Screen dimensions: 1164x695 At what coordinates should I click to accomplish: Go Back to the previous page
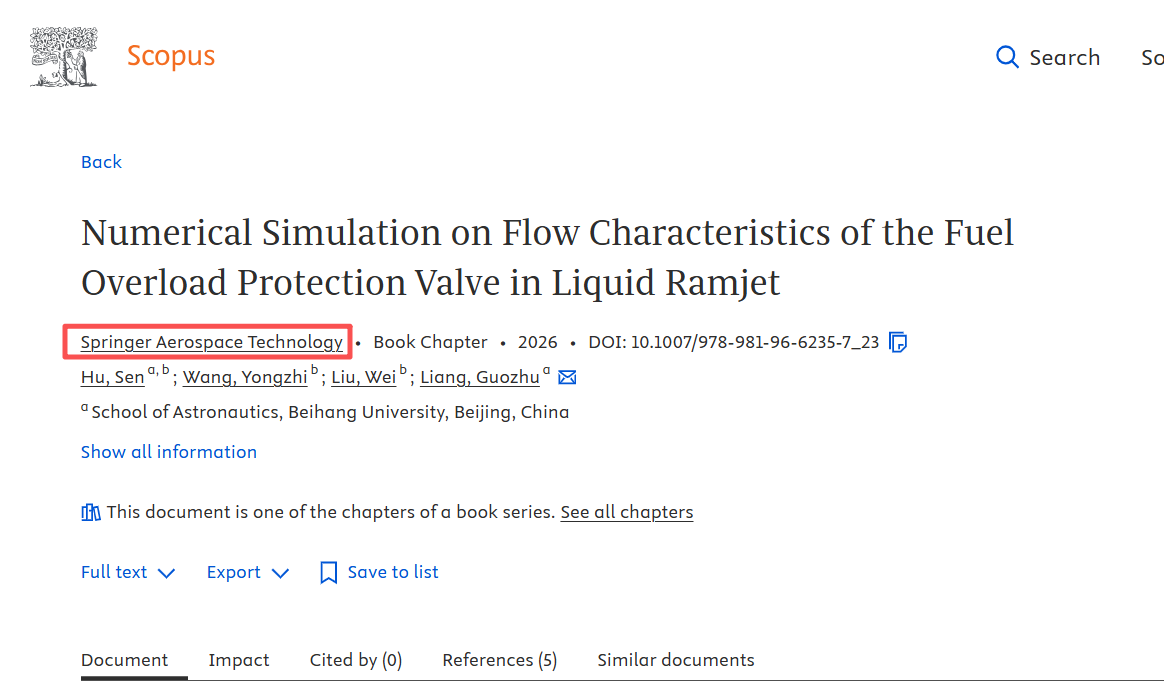[x=101, y=162]
